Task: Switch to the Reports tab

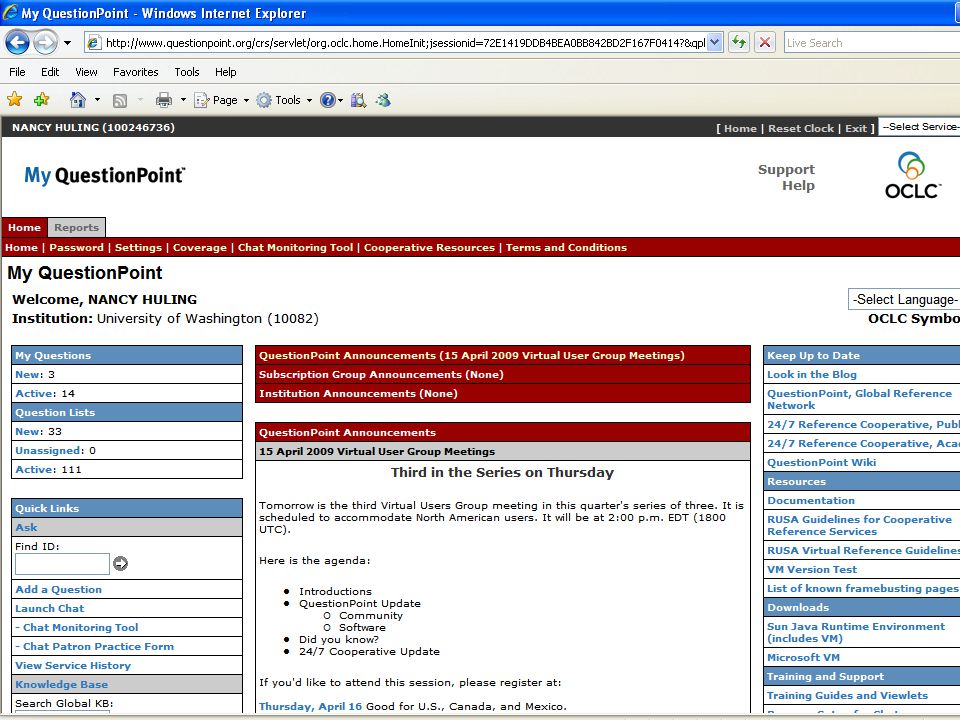Action: [77, 227]
